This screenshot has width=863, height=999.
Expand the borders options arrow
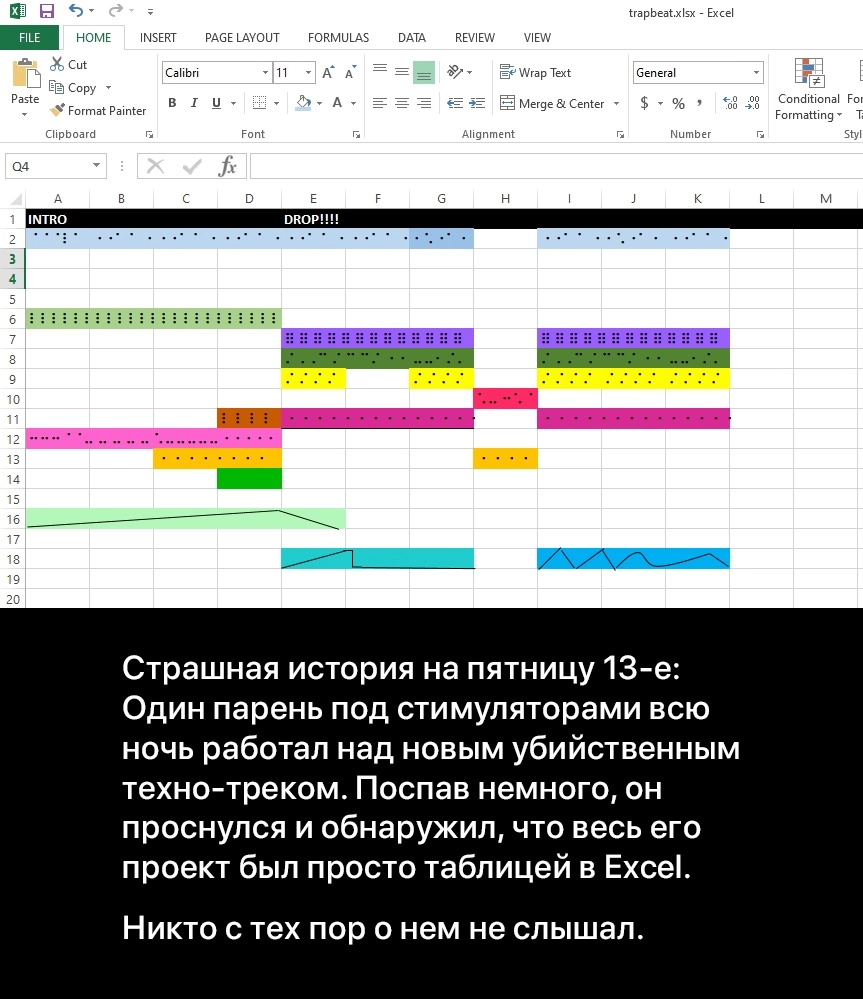click(x=276, y=103)
